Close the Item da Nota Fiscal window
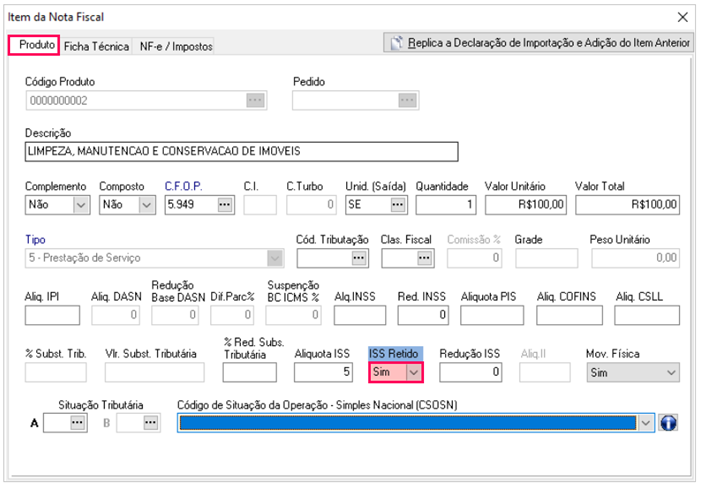This screenshot has height=488, width=701. 683,17
